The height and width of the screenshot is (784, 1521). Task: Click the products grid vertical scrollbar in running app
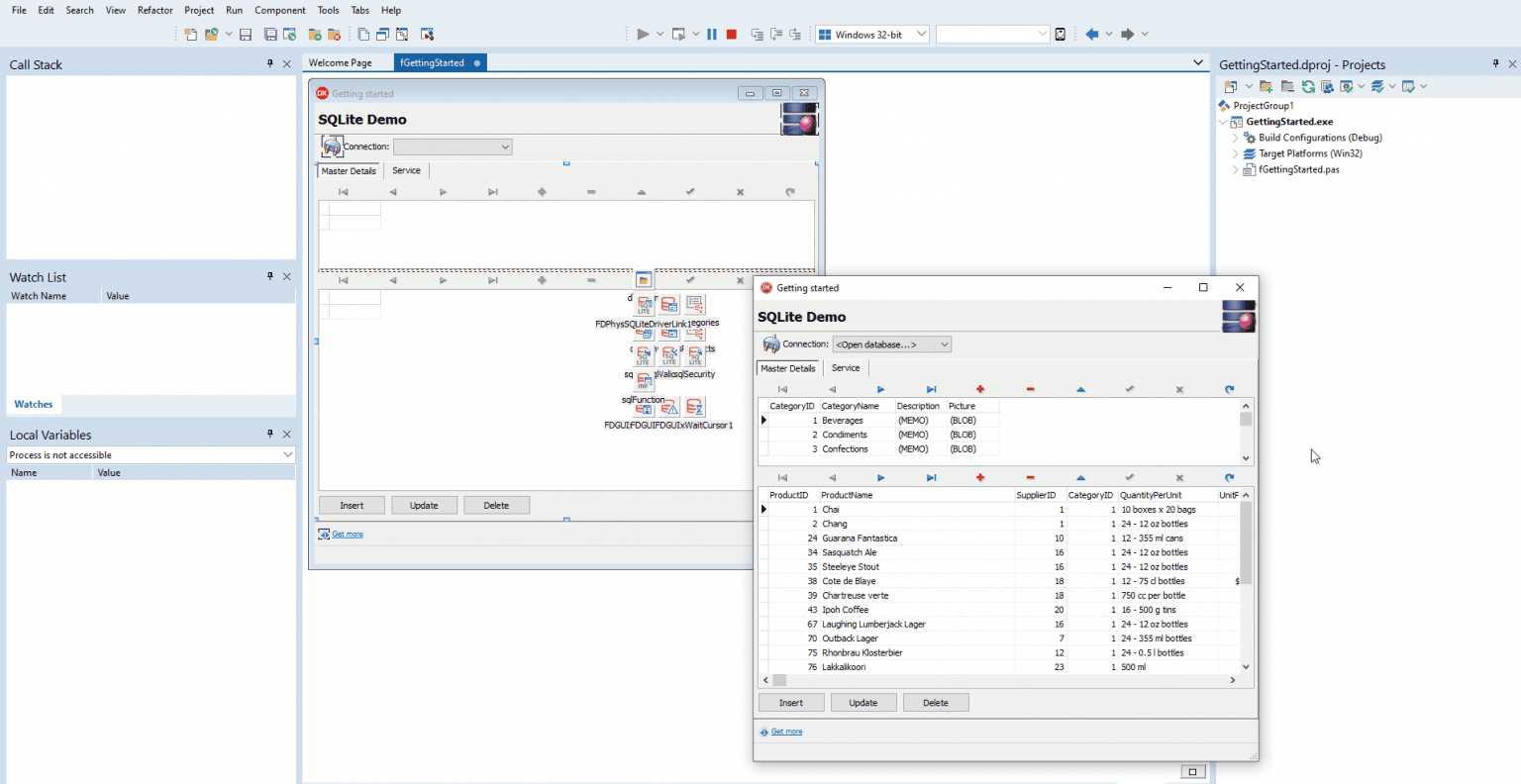(1246, 580)
